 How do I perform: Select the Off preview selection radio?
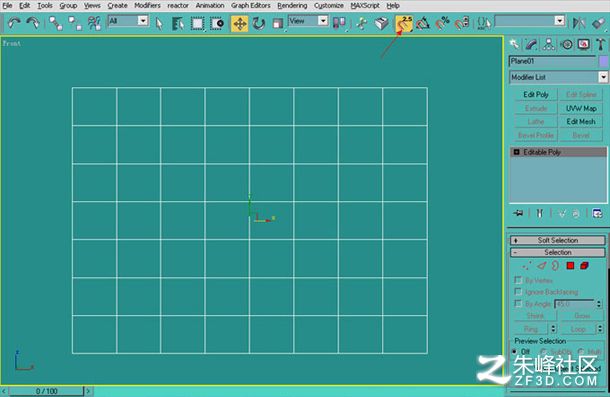tap(515, 351)
